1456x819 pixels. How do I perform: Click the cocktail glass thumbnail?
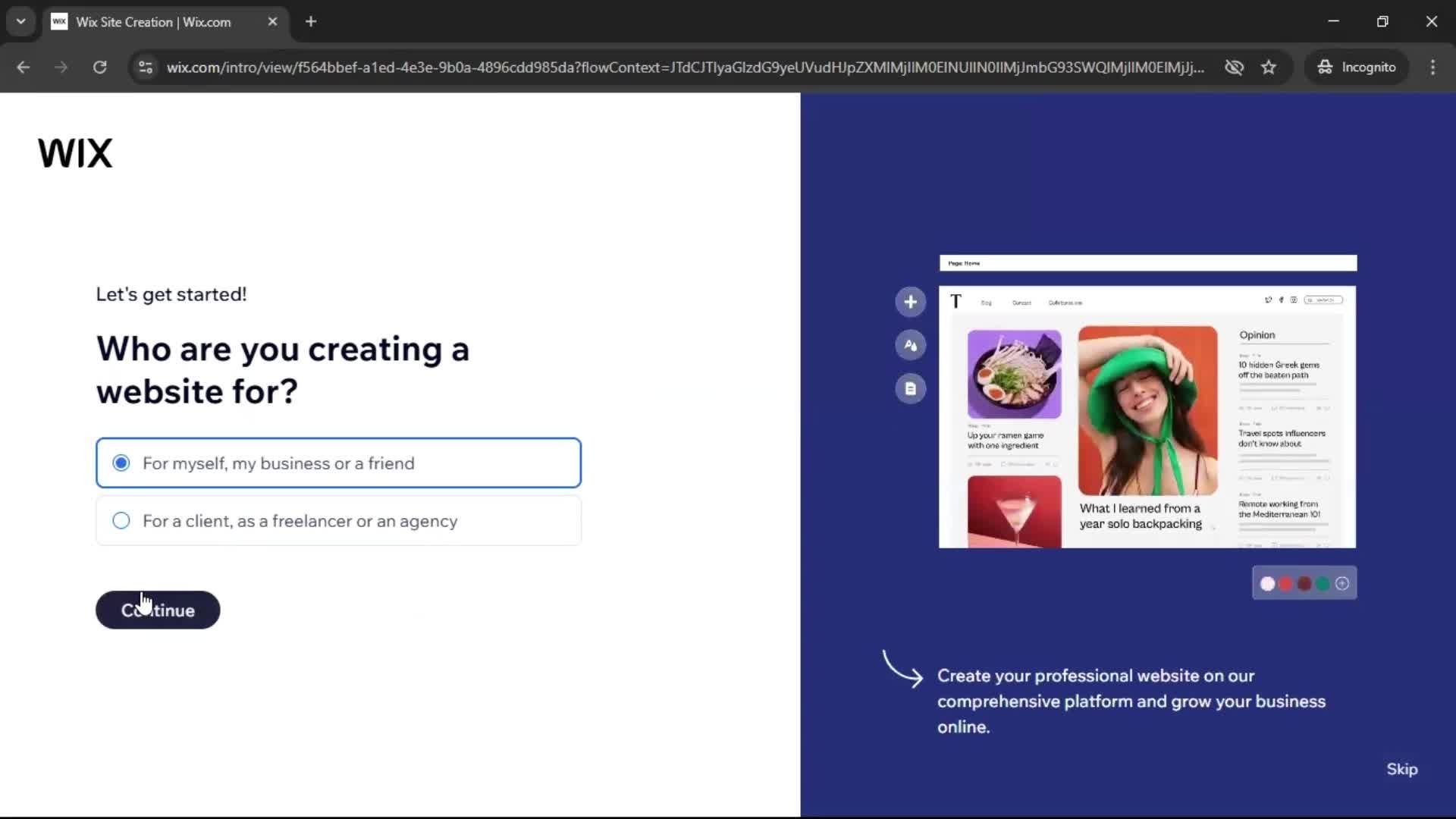(x=1014, y=511)
